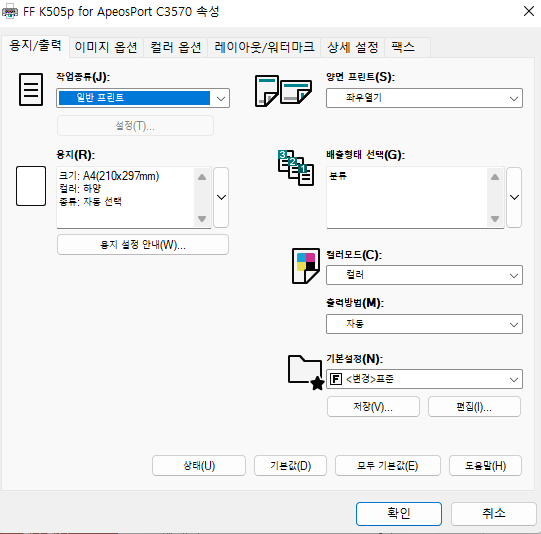
Task: Open the 컬러모드 dropdown showing 컬러
Action: click(424, 275)
